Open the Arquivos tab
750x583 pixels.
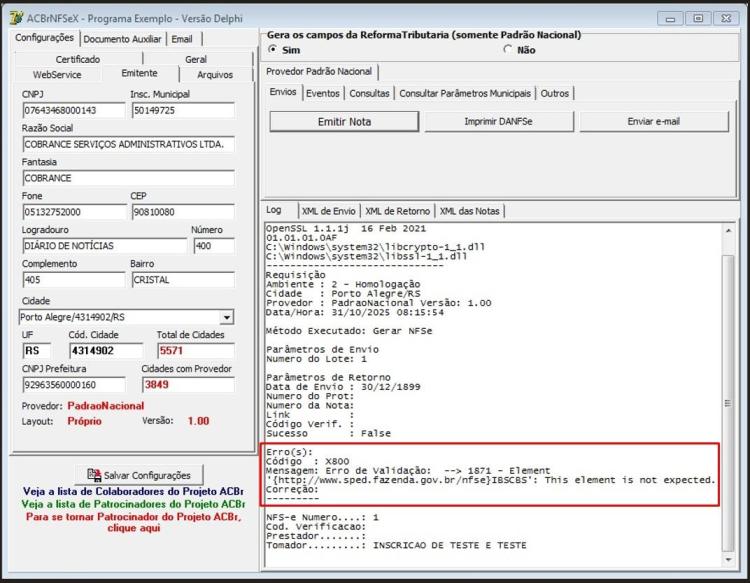(x=215, y=75)
